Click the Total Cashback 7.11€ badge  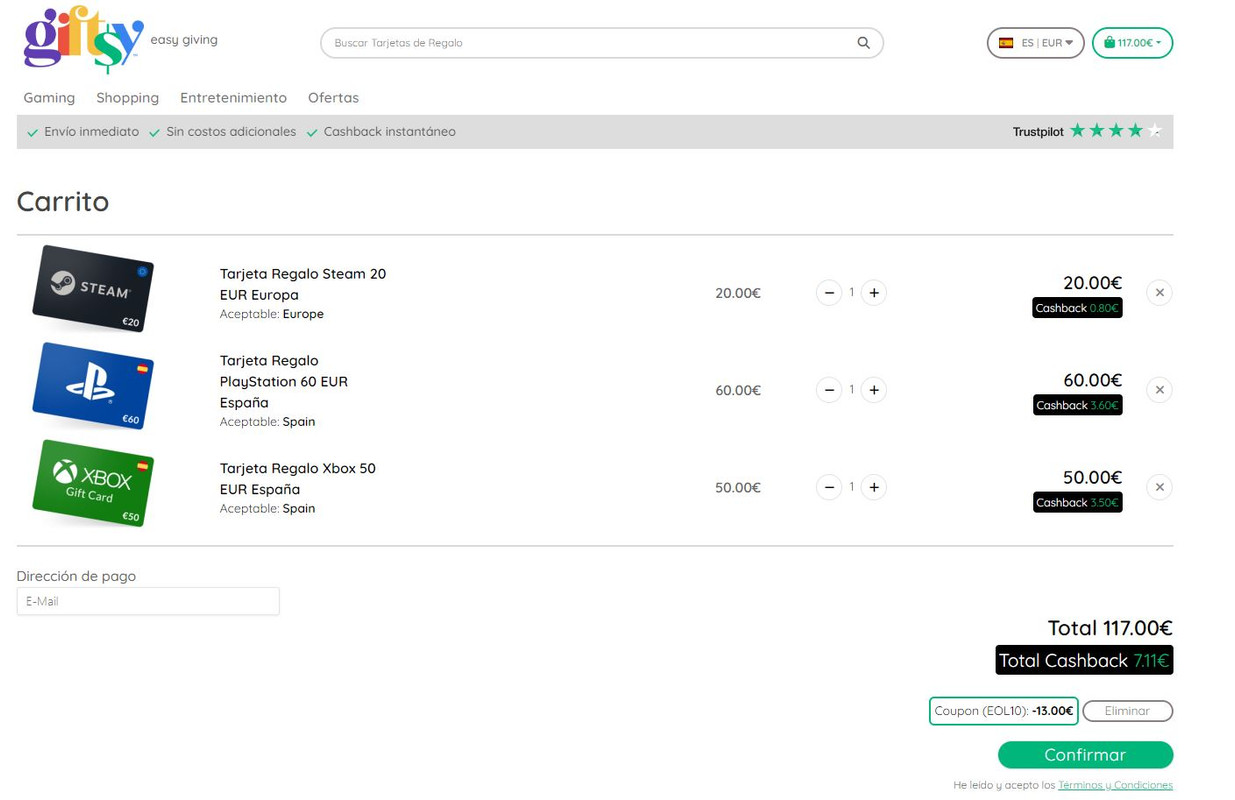pos(1084,660)
